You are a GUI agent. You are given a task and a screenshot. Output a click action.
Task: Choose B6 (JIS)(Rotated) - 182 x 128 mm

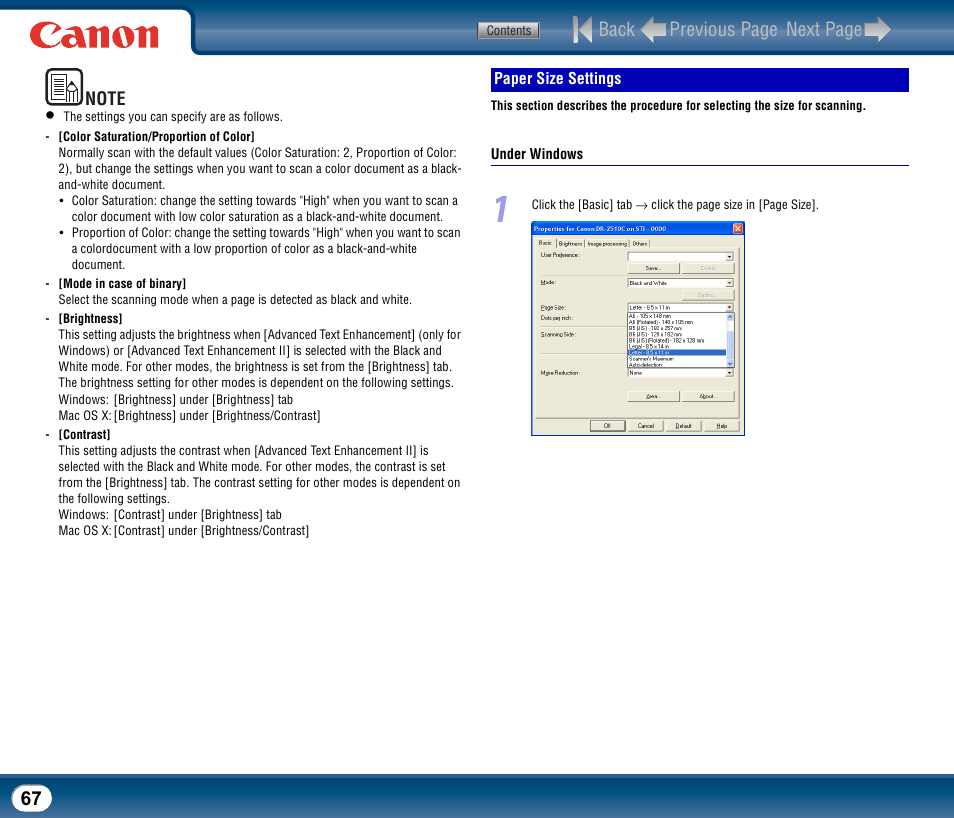677,340
